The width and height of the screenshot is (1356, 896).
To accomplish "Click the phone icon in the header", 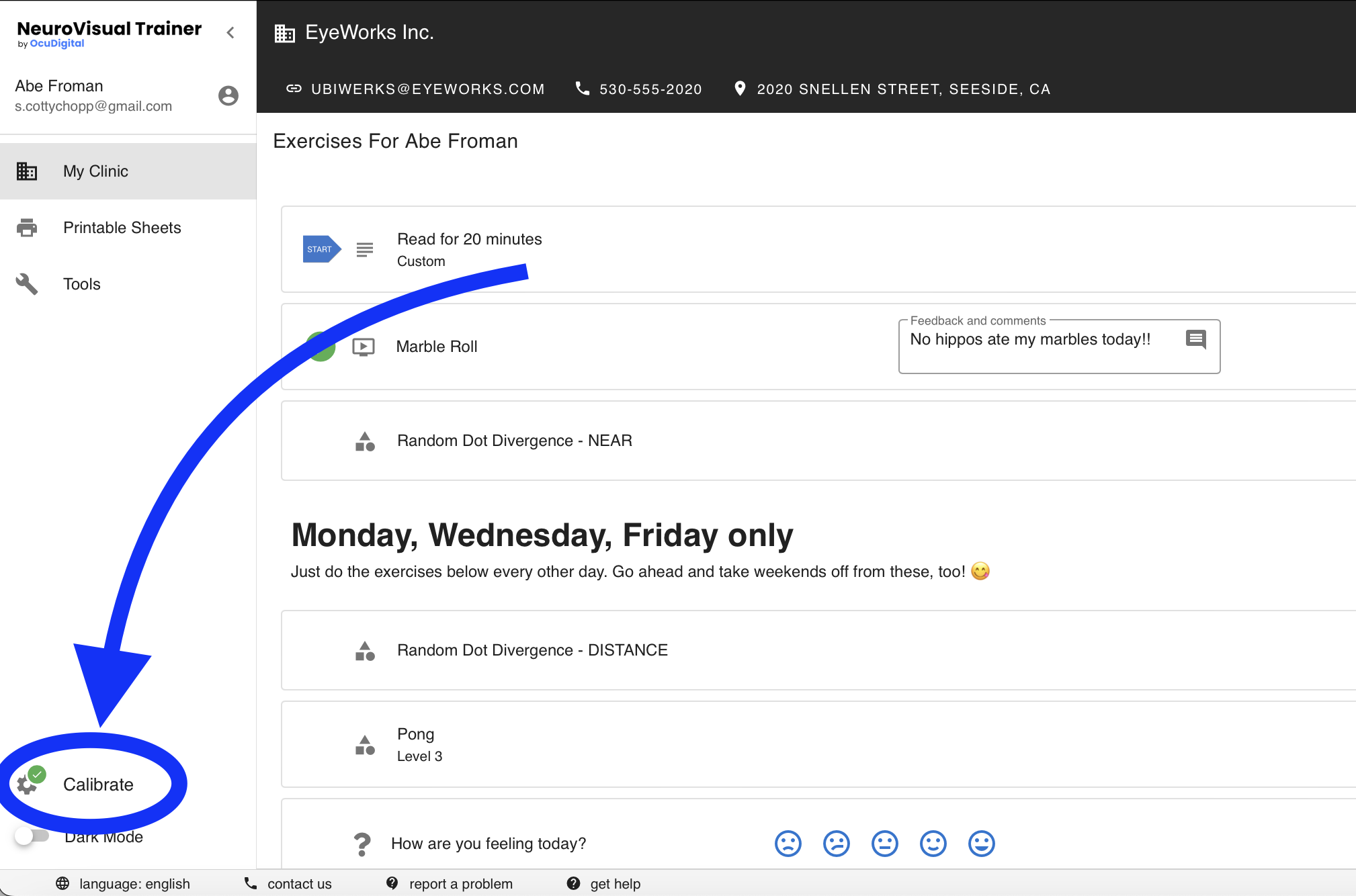I will 583,89.
